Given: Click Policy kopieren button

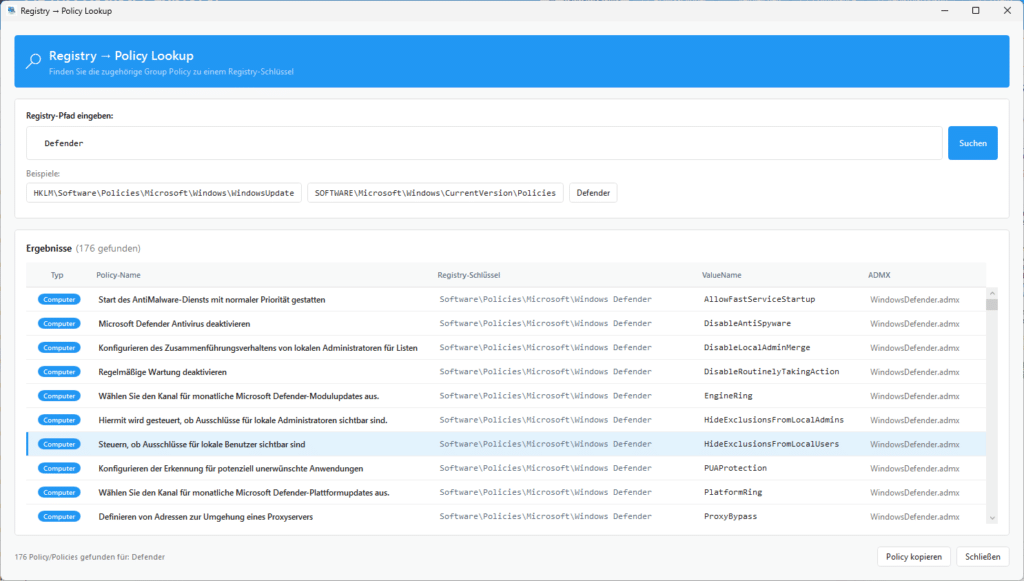Looking at the screenshot, I should pyautogui.click(x=914, y=557).
